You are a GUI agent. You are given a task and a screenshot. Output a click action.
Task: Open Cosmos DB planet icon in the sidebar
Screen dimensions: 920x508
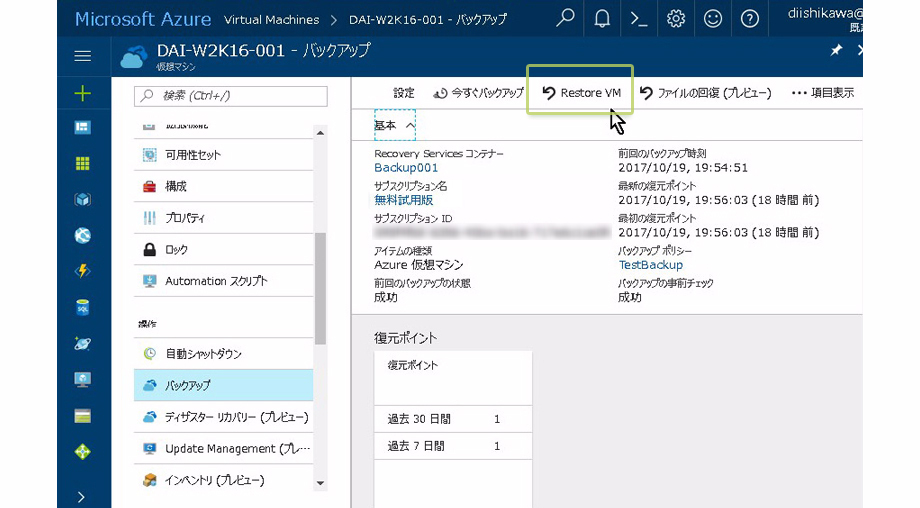coord(83,344)
